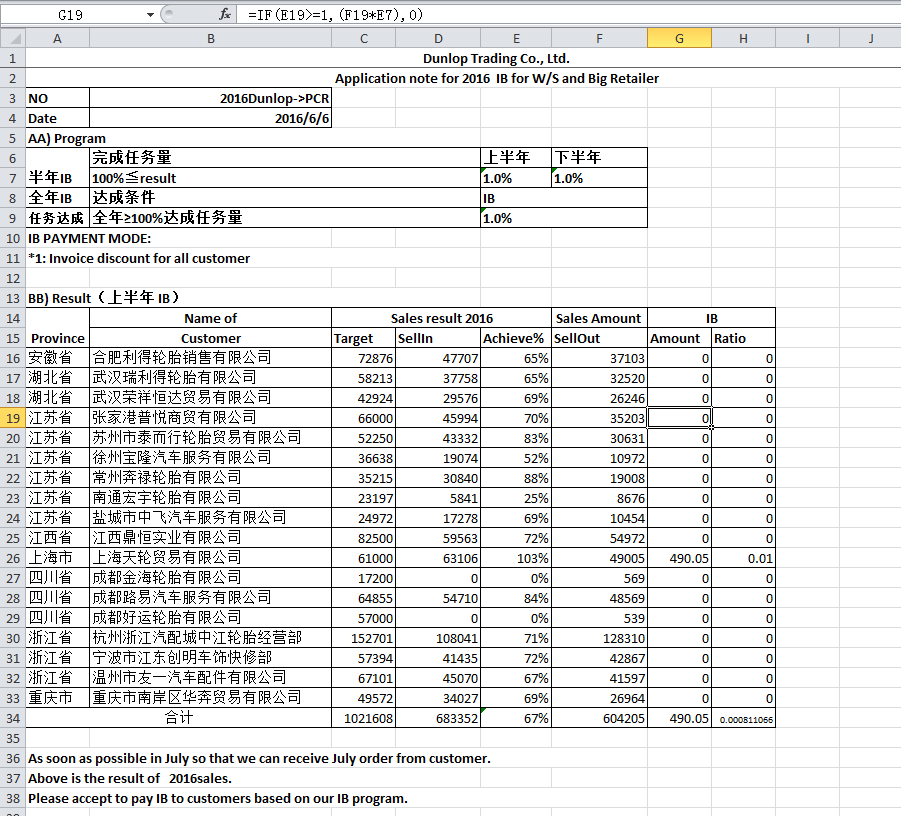This screenshot has height=816, width=901.
Task: Click the date cell '2016/6/6'
Action: click(x=210, y=118)
